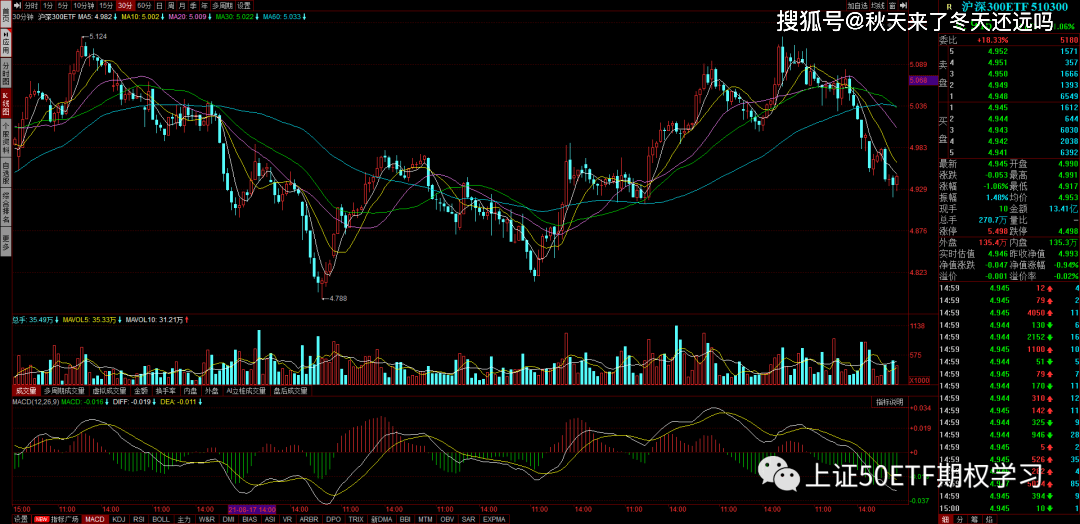The height and width of the screenshot is (524, 1080).
Task: Open 设置 in the top period bar
Action: tap(244, 5)
